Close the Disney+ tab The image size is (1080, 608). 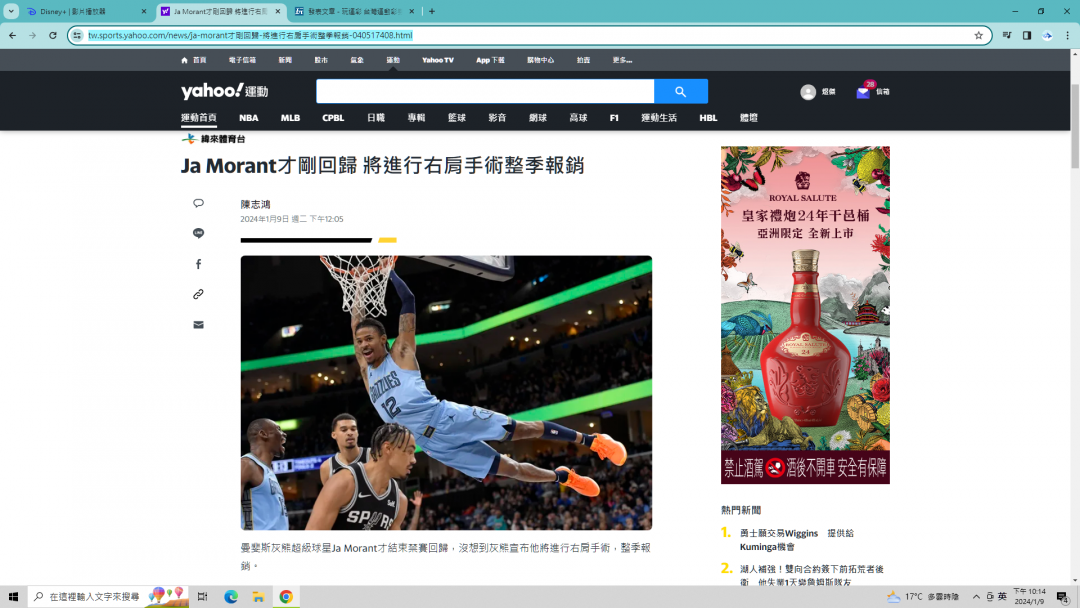144,12
